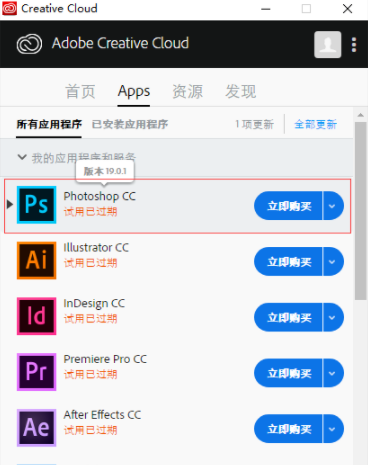This screenshot has height=465, width=368.
Task: Minimize the Creative Cloud window
Action: point(266,9)
